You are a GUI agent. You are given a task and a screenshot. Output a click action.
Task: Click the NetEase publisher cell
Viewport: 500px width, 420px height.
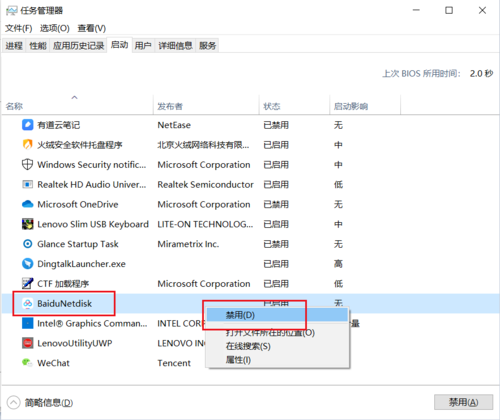click(x=174, y=125)
